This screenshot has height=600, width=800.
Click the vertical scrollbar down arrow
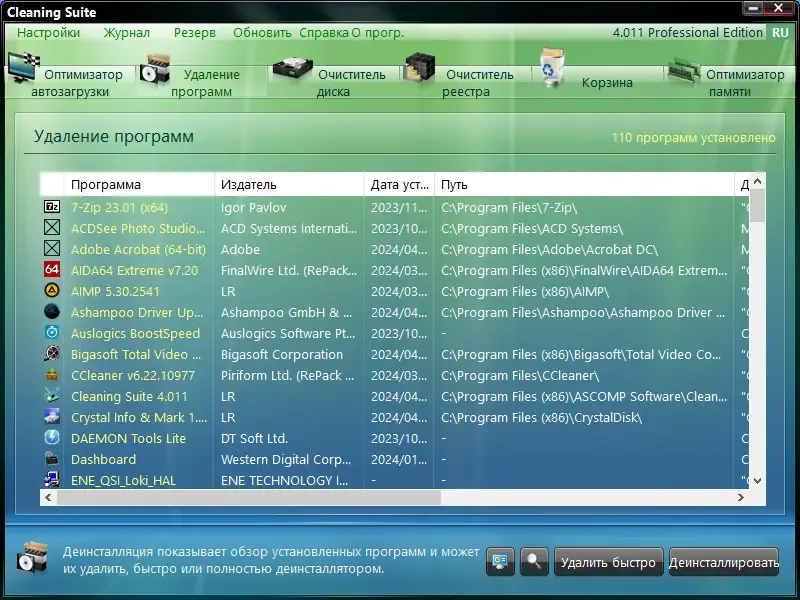pyautogui.click(x=757, y=481)
